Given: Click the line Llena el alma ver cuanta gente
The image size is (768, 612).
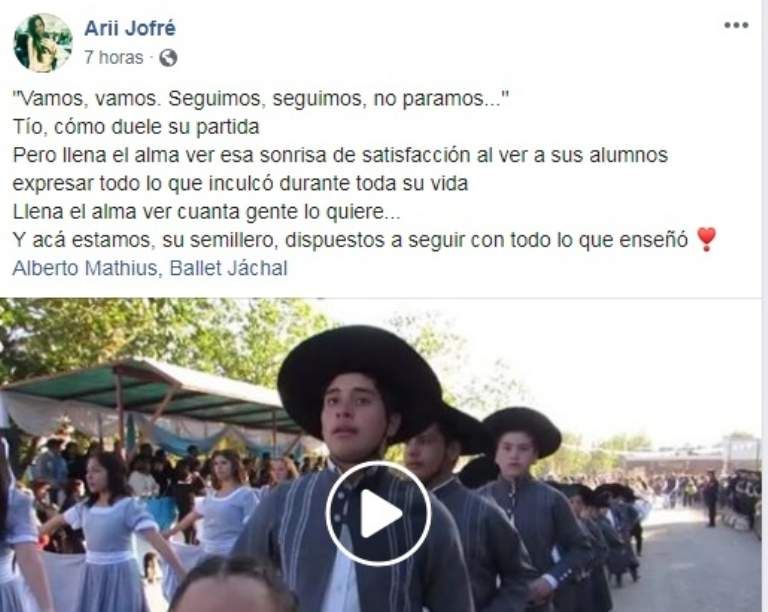Looking at the screenshot, I should tap(207, 212).
